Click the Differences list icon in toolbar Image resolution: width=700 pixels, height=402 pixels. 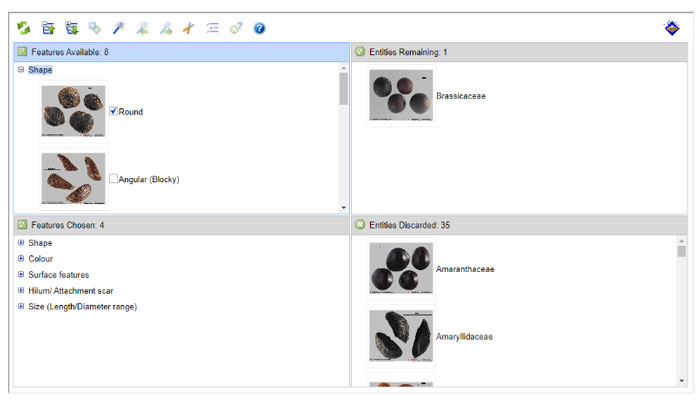(x=212, y=28)
